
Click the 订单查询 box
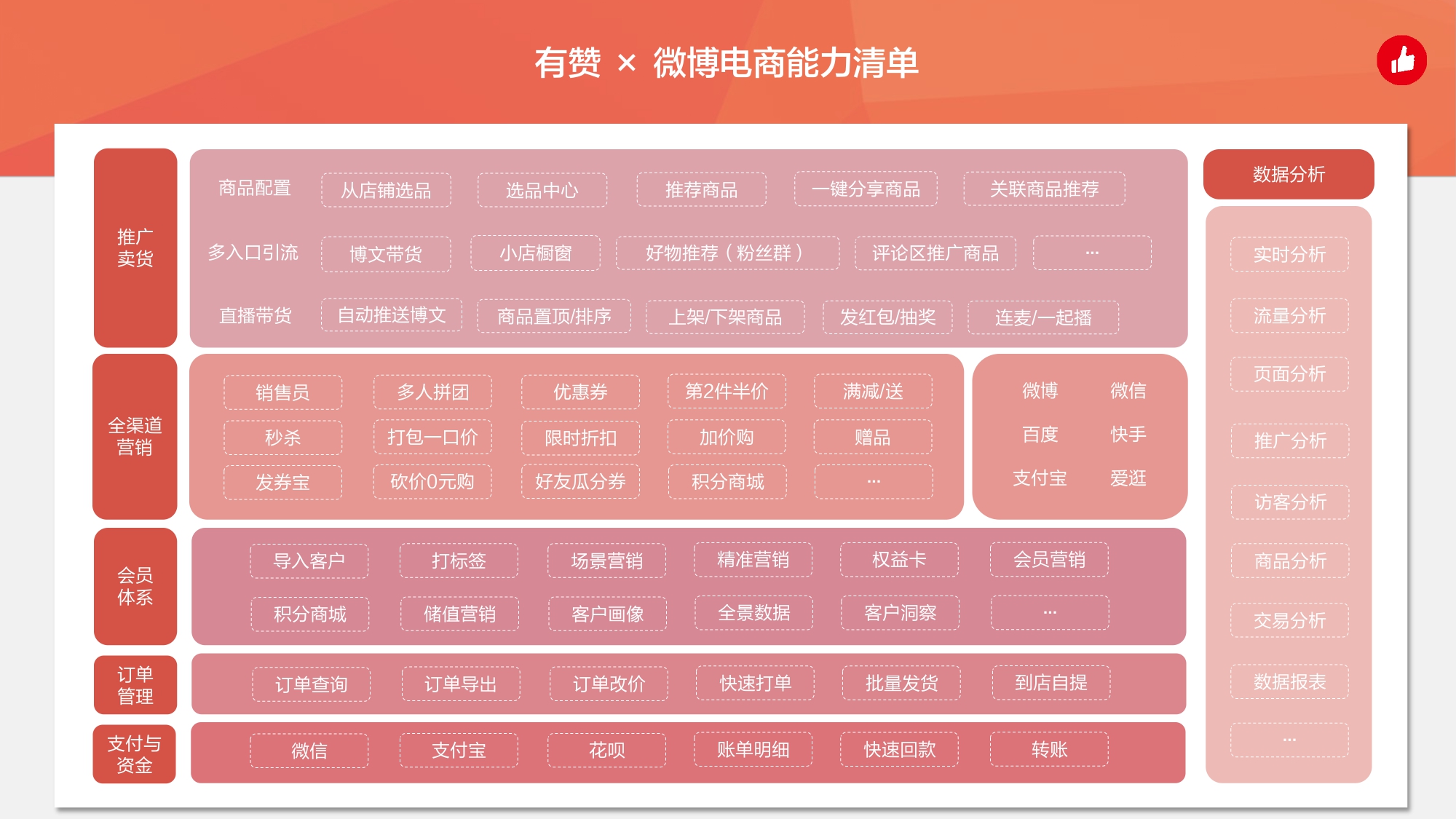pos(311,684)
